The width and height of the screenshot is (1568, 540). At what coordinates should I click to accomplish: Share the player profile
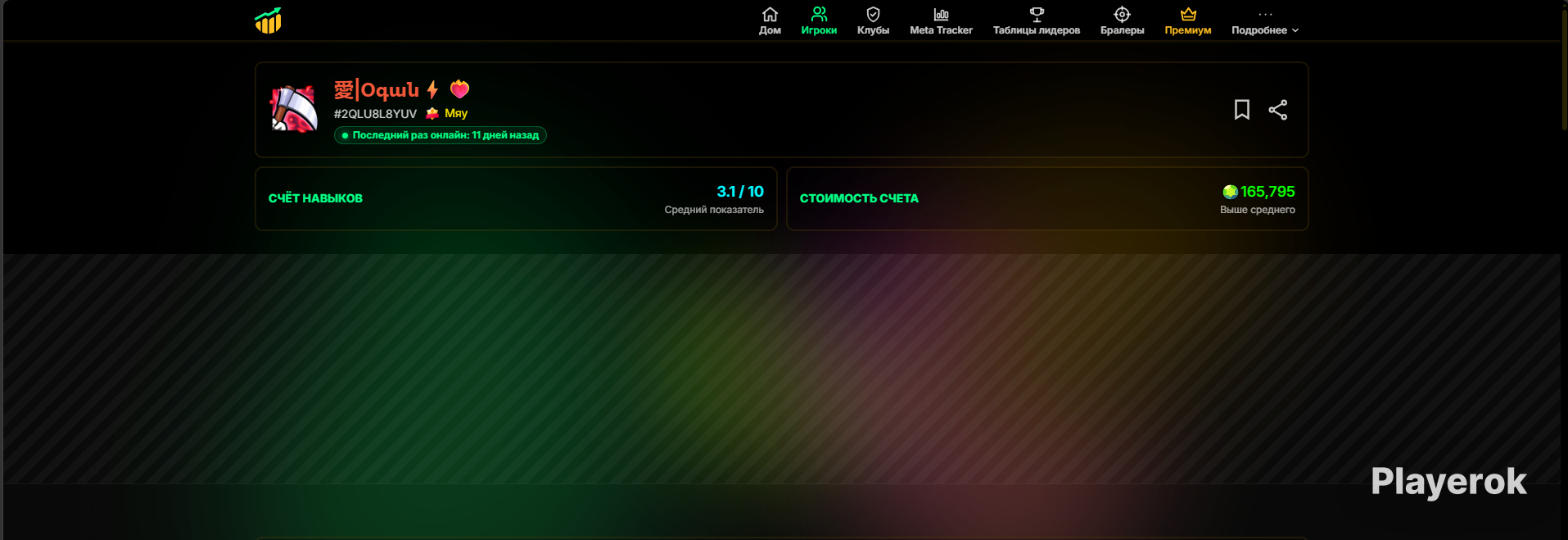click(1278, 110)
